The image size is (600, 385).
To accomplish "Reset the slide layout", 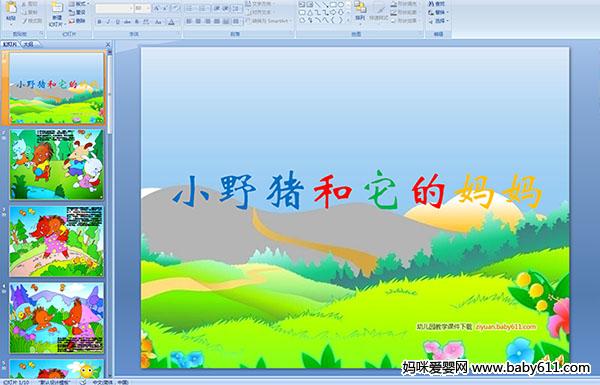I will pyautogui.click(x=78, y=12).
